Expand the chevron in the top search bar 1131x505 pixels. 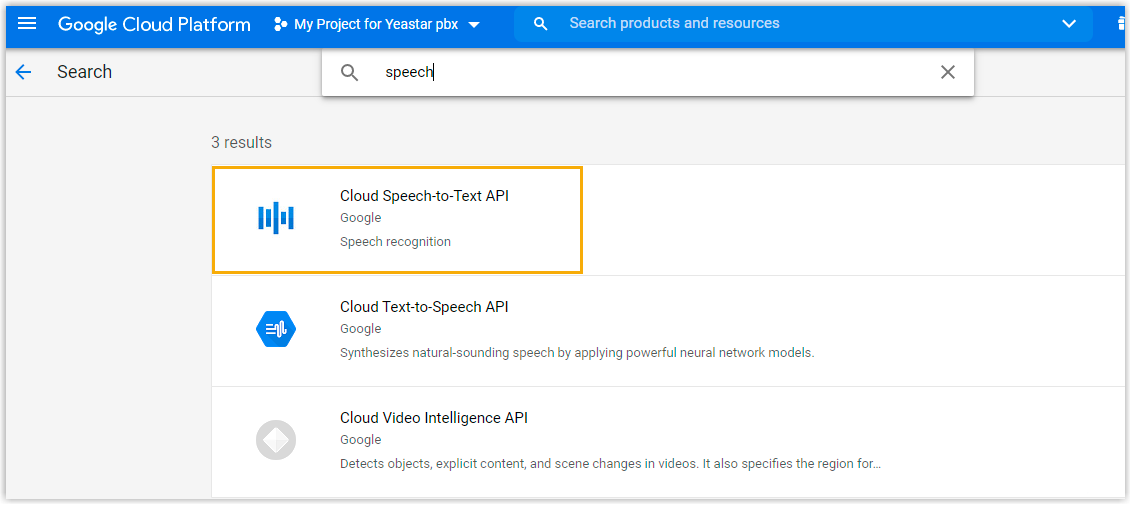[1069, 24]
